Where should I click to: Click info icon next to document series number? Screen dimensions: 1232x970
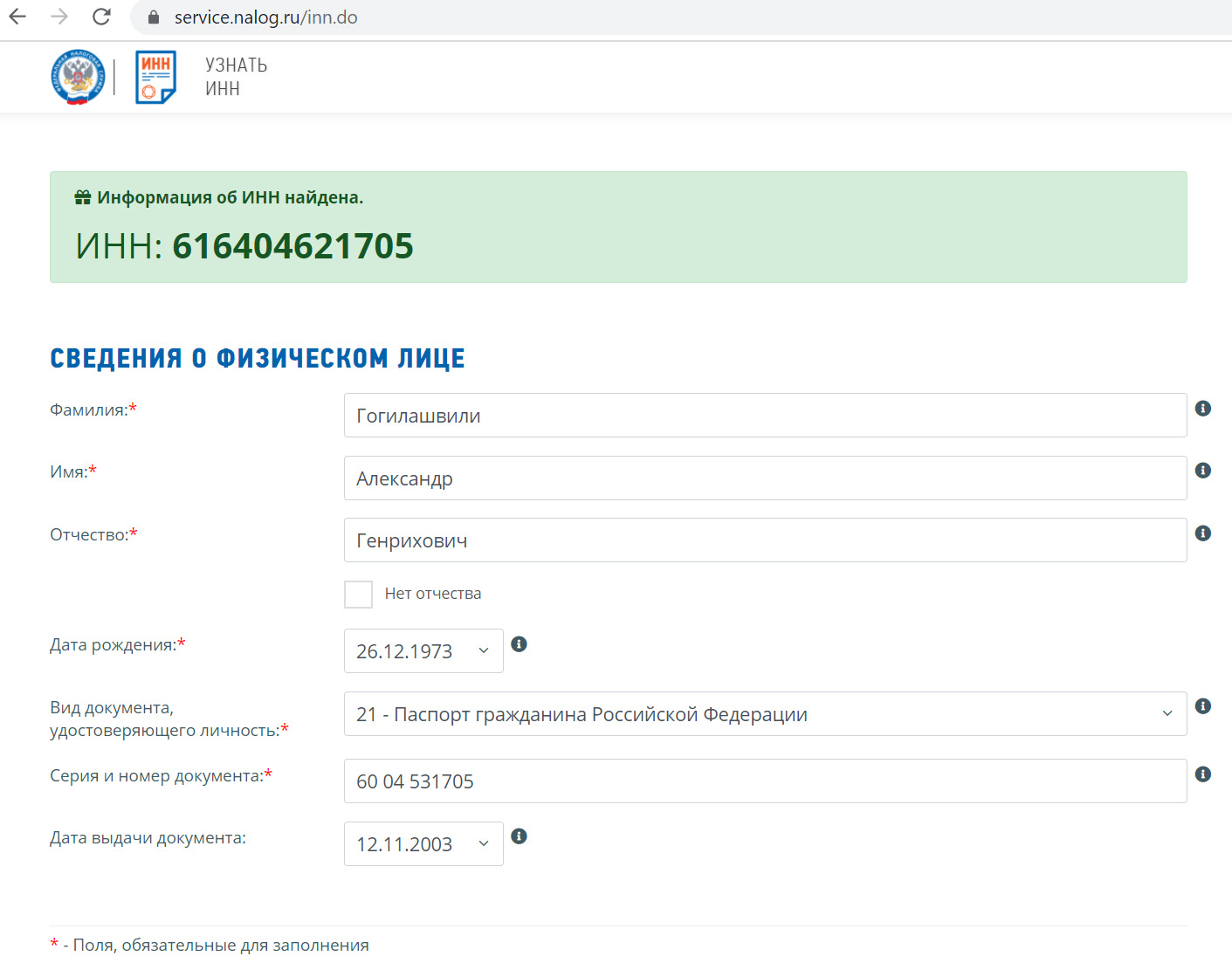click(1202, 774)
